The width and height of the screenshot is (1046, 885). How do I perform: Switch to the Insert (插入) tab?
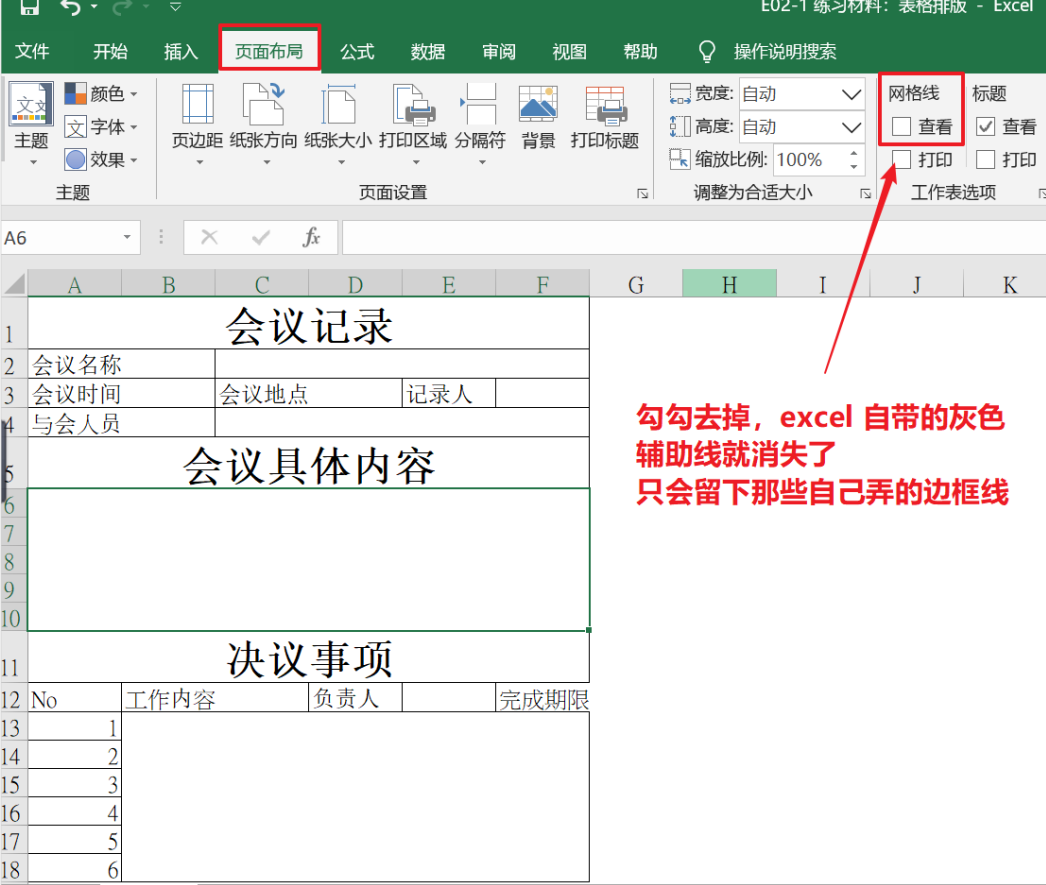181,51
